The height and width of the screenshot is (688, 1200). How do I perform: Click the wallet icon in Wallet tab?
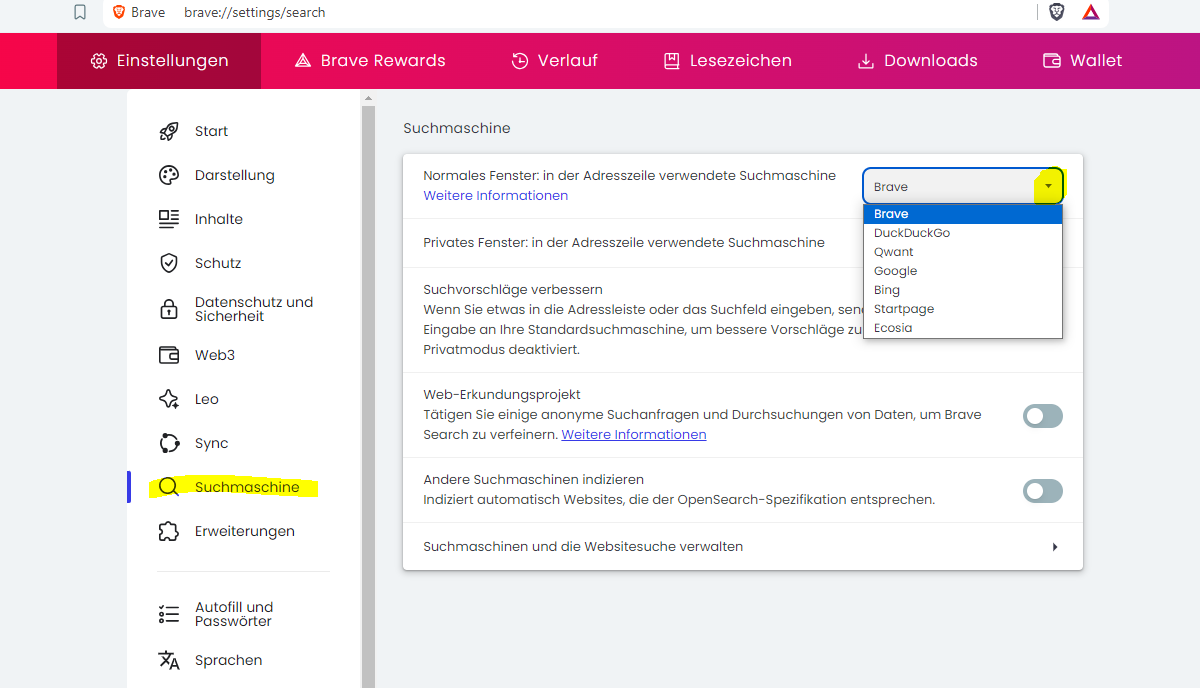pyautogui.click(x=1051, y=61)
